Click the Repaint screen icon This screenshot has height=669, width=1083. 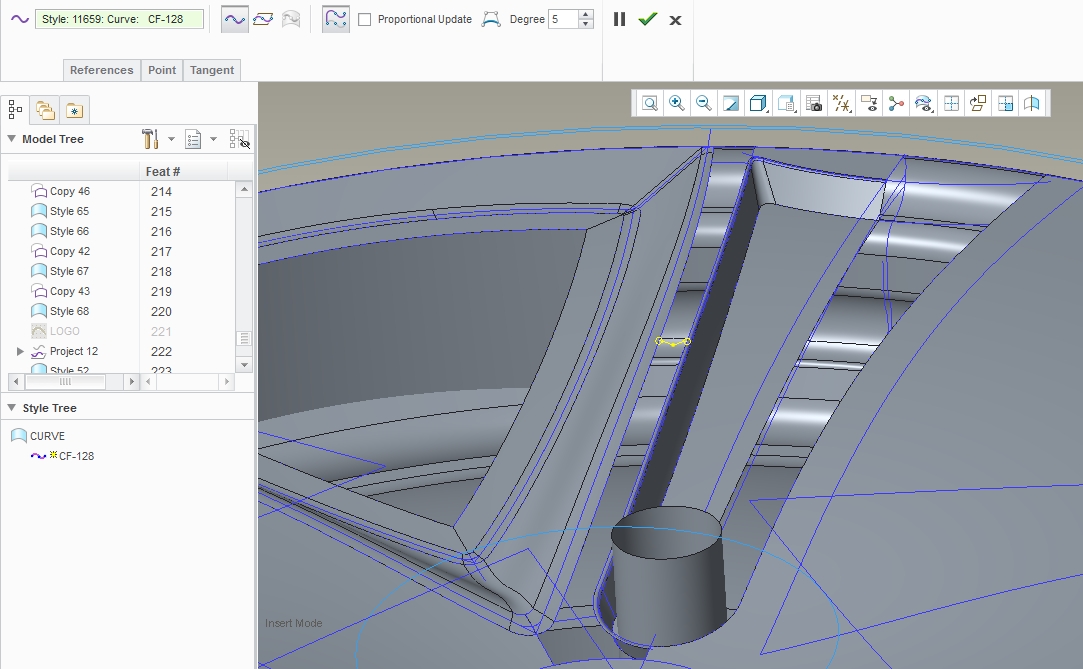[x=731, y=104]
